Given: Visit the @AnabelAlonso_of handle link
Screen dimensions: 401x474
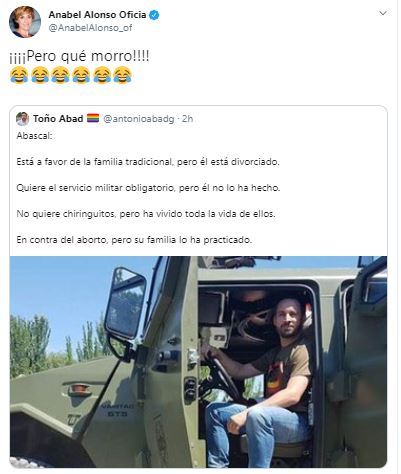Looking at the screenshot, I should [x=90, y=28].
